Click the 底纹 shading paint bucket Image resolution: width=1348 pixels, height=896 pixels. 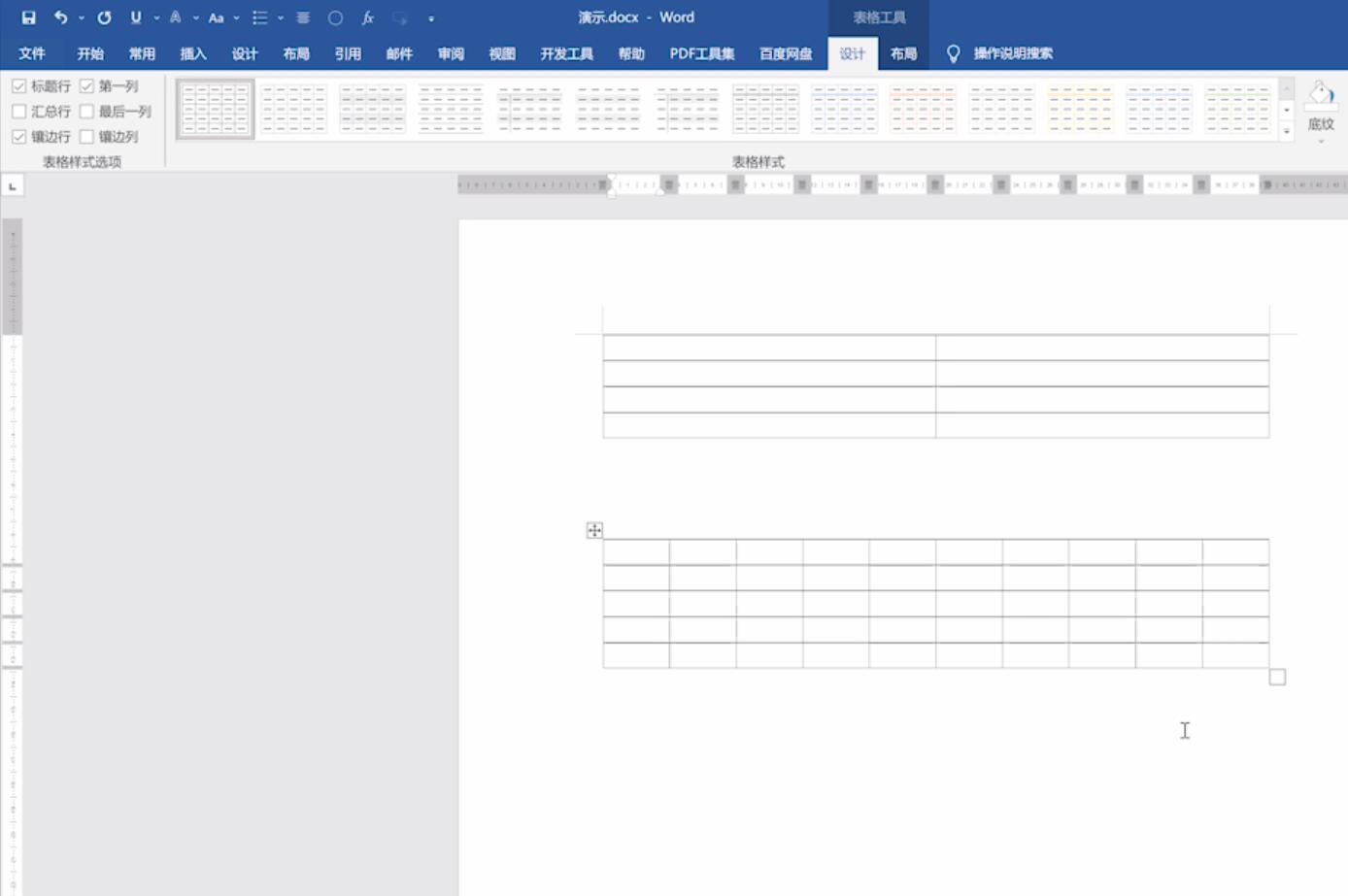tap(1321, 95)
